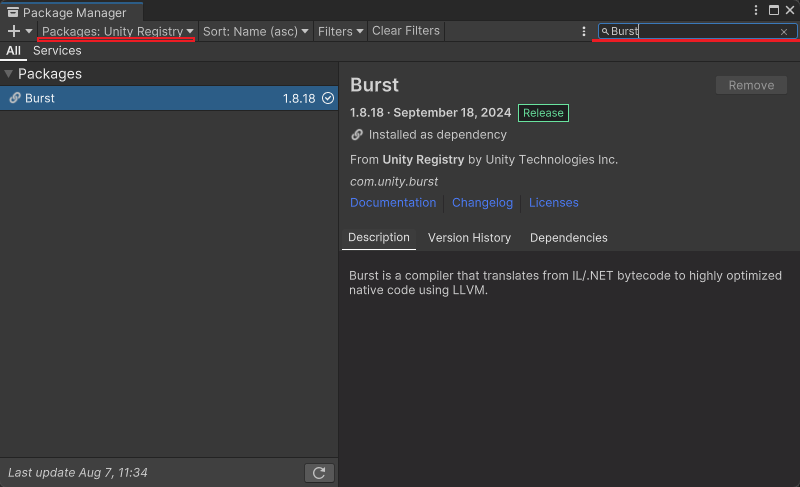Close the Package Manager window

coord(790,10)
